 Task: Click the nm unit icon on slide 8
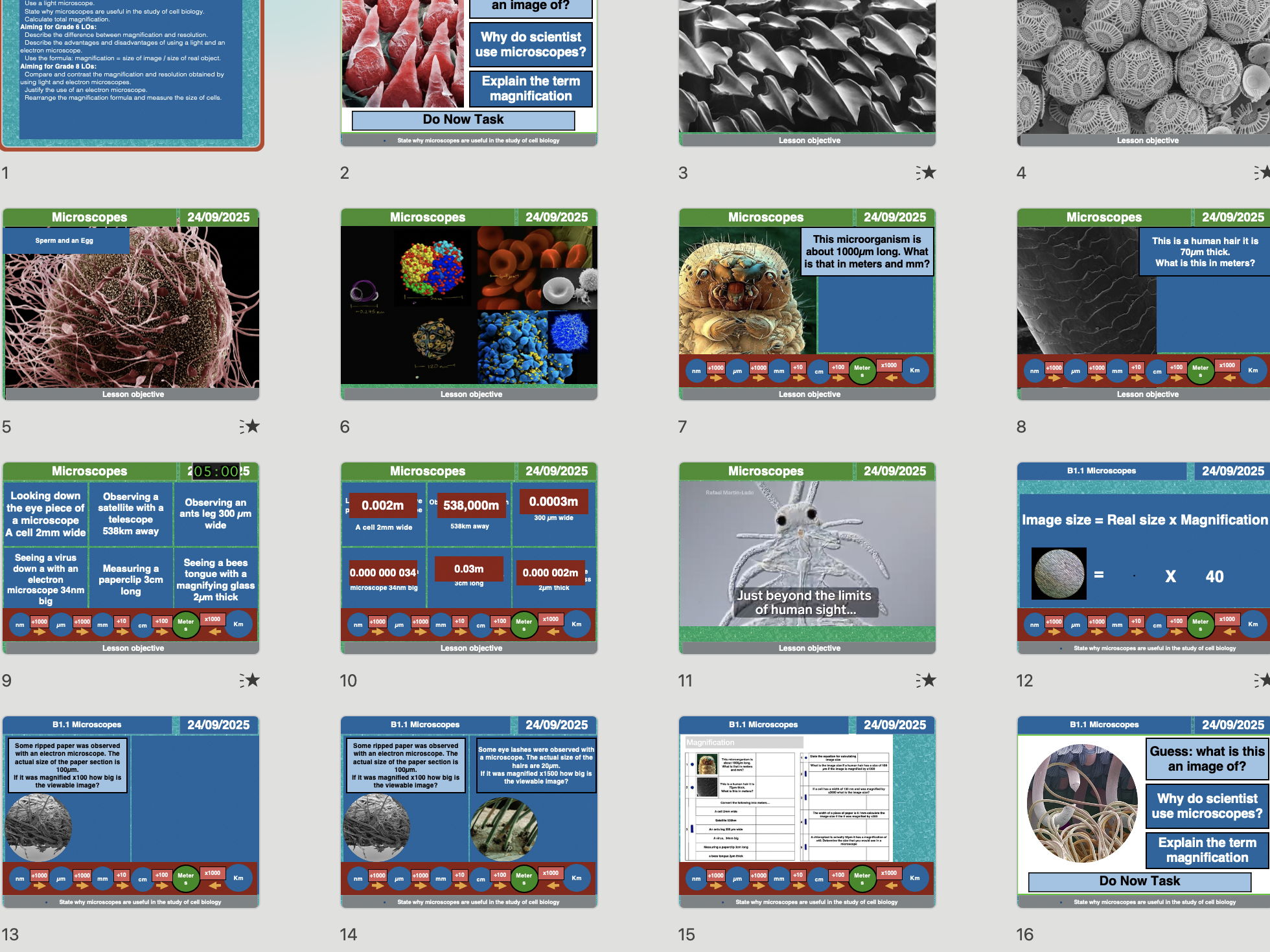coord(1034,370)
